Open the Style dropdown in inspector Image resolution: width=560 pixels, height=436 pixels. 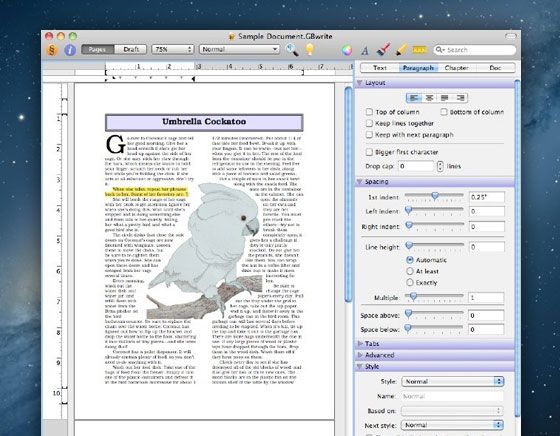[452, 381]
